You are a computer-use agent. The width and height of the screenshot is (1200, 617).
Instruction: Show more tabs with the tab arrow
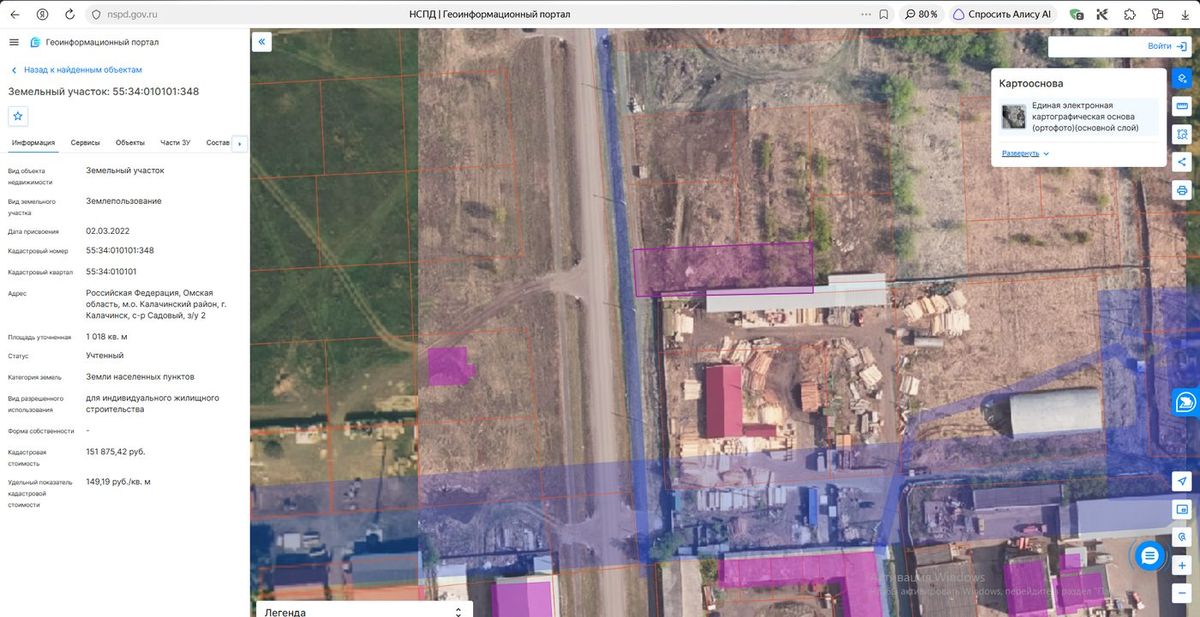(x=239, y=143)
